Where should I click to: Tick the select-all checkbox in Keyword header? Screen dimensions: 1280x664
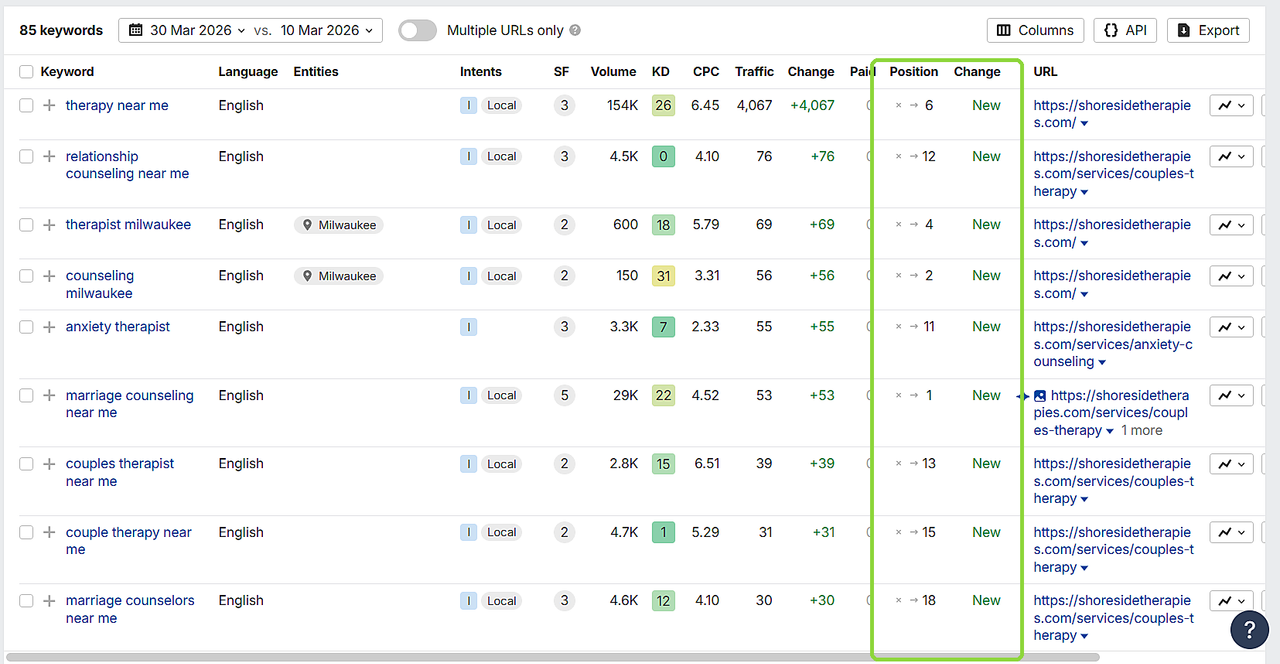tap(26, 72)
